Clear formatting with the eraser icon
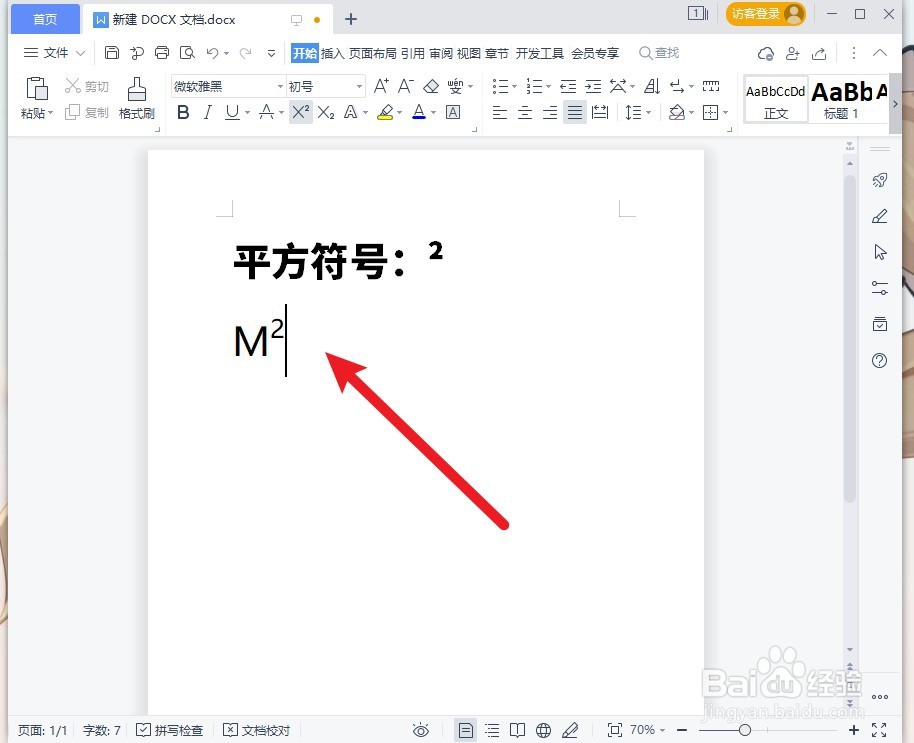 tap(431, 86)
